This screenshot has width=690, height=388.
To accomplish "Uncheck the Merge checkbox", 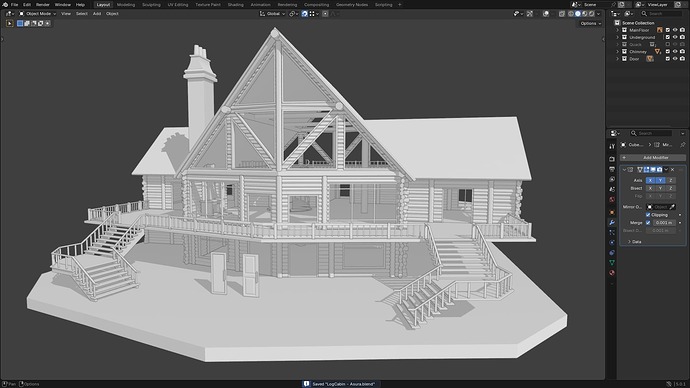I will pyautogui.click(x=648, y=223).
